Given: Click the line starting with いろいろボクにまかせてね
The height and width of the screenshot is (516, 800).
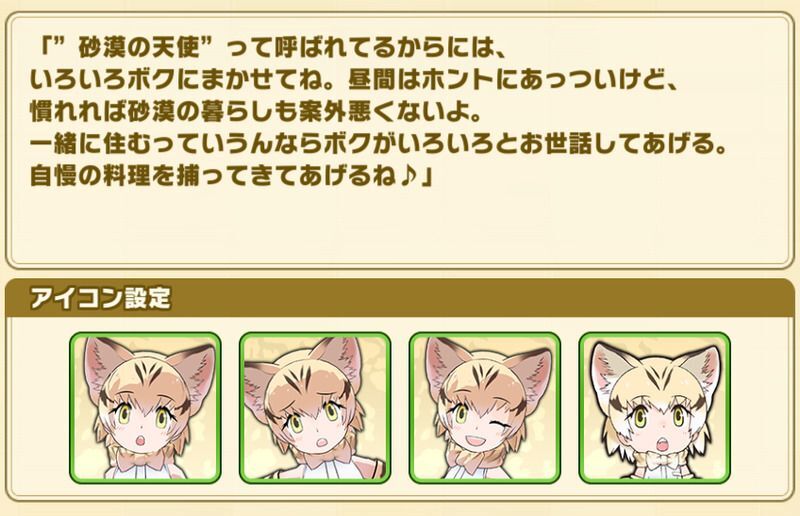Looking at the screenshot, I should coord(355,81).
